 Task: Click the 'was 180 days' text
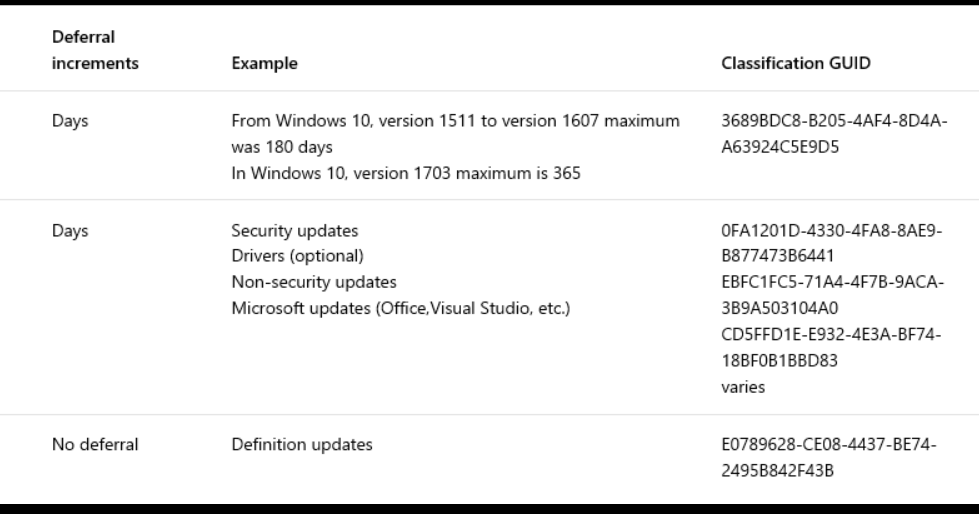282,146
